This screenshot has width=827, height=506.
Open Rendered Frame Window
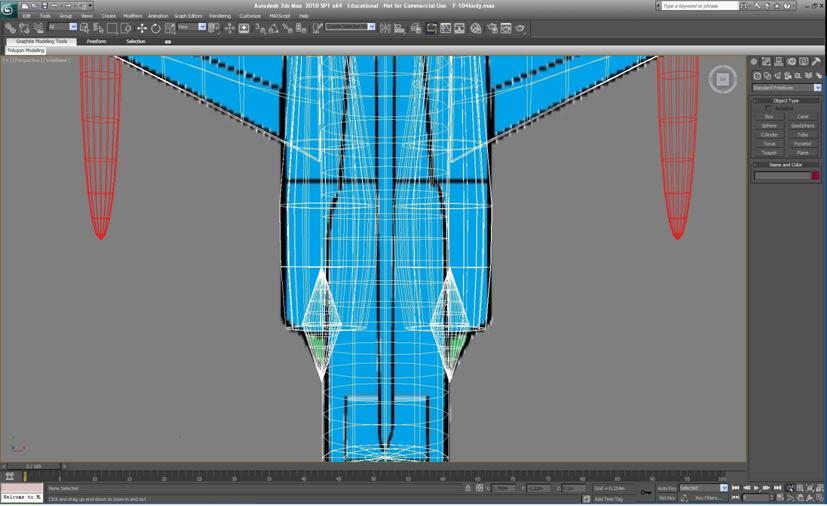[506, 28]
